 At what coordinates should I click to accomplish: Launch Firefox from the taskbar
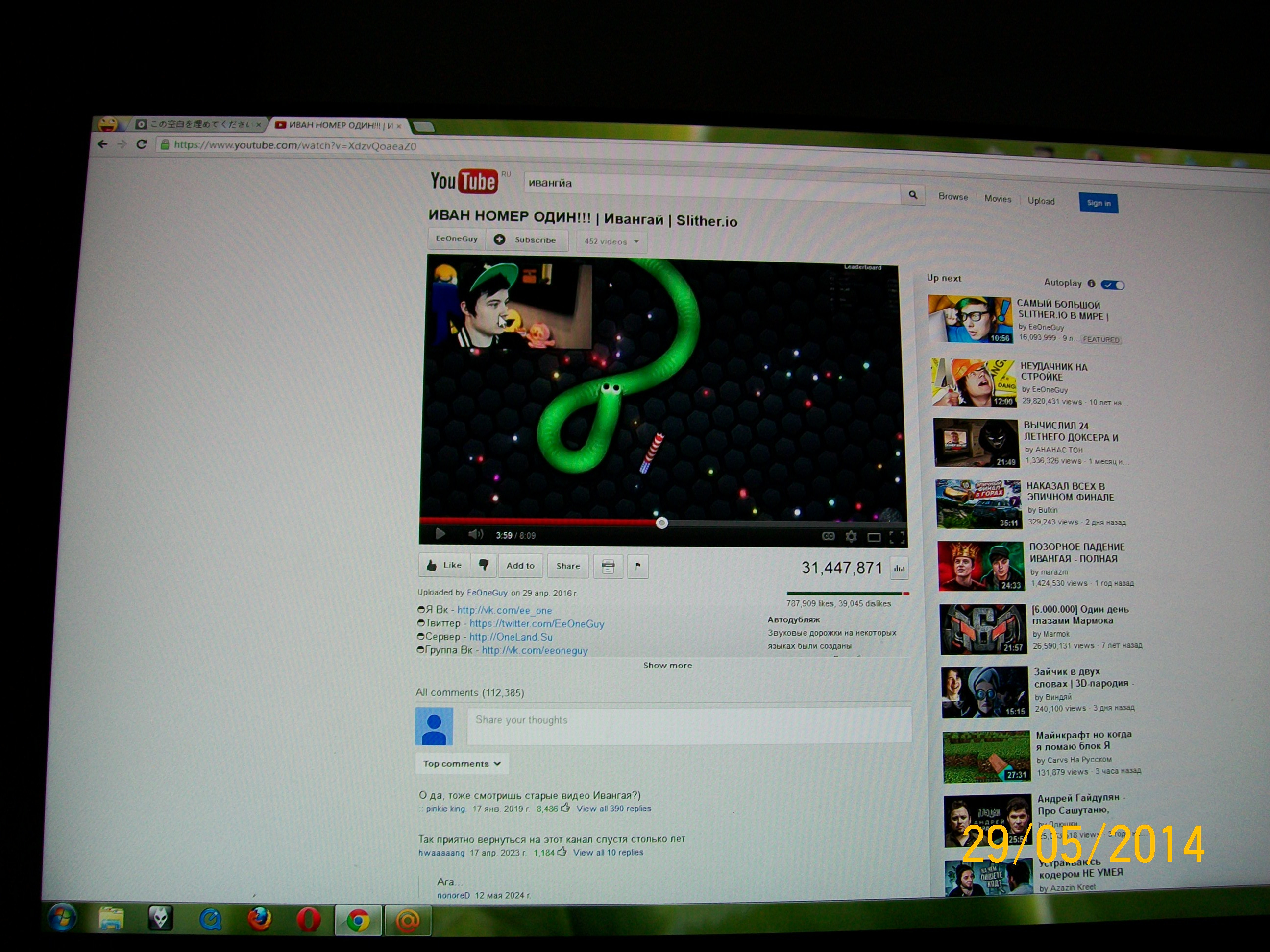point(260,920)
